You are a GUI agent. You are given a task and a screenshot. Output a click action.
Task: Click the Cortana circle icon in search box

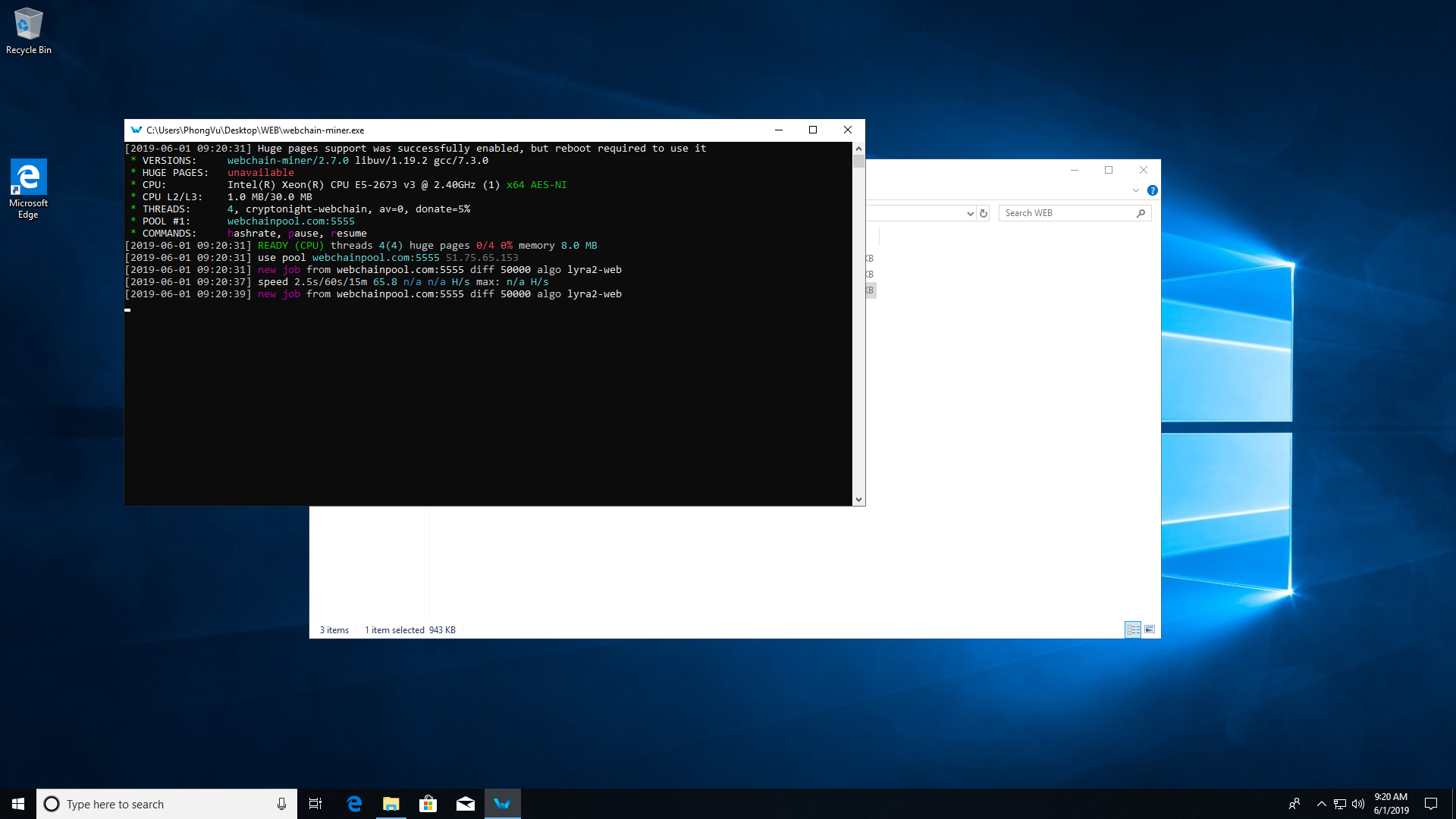(52, 804)
